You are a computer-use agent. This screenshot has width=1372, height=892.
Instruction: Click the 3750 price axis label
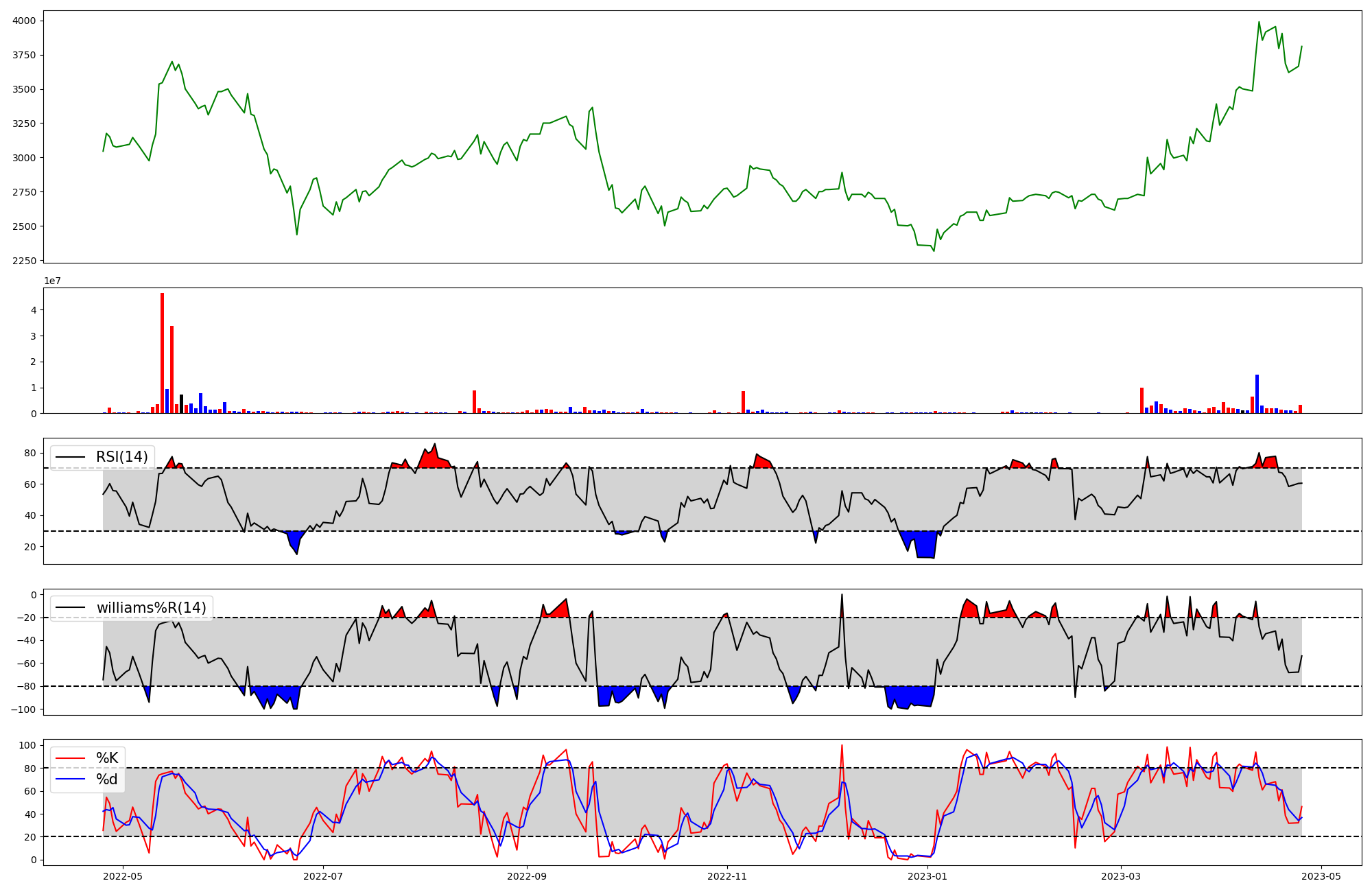[24, 55]
